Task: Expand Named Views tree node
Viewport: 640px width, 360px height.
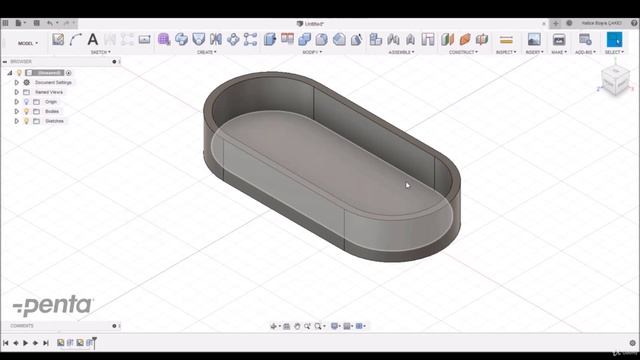Action: [17, 92]
